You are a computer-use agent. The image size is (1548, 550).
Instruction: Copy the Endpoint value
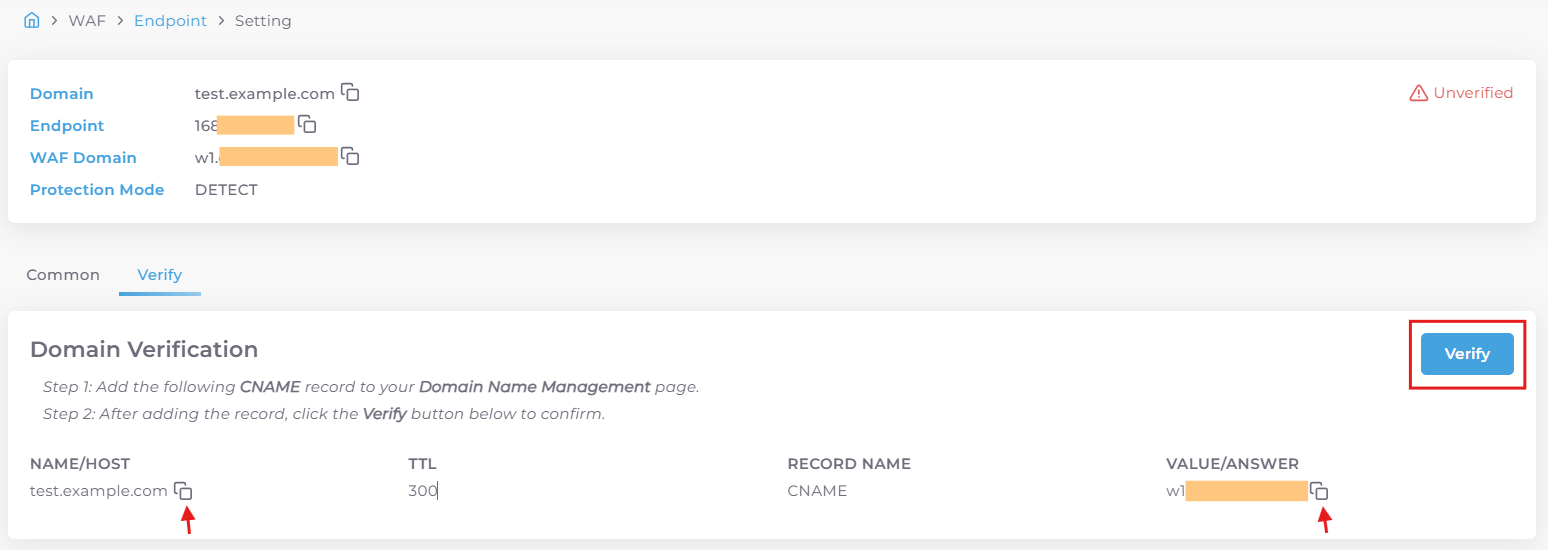307,124
